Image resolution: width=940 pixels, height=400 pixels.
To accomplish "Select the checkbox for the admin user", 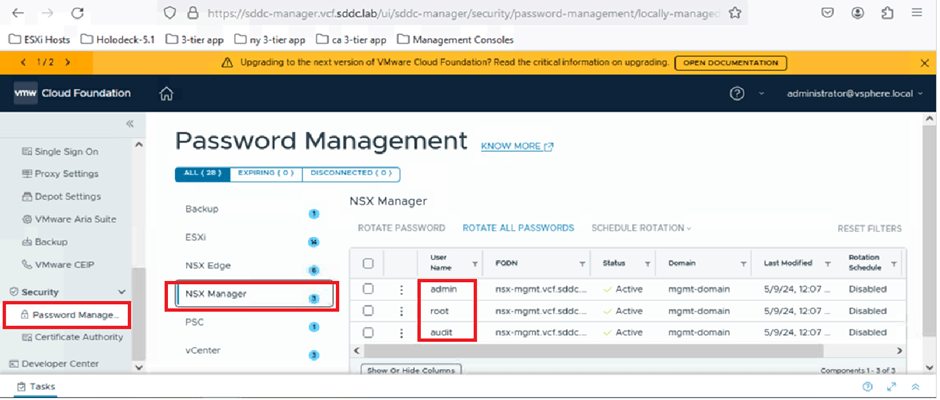I will [x=368, y=289].
